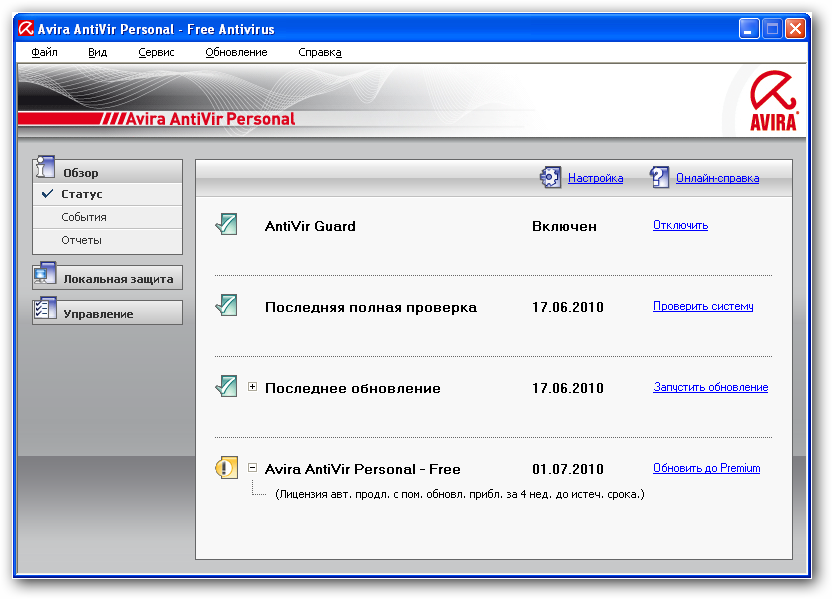Viewport: 832px width, 599px height.
Task: Open the Онлайн-справка link
Action: coord(717,178)
